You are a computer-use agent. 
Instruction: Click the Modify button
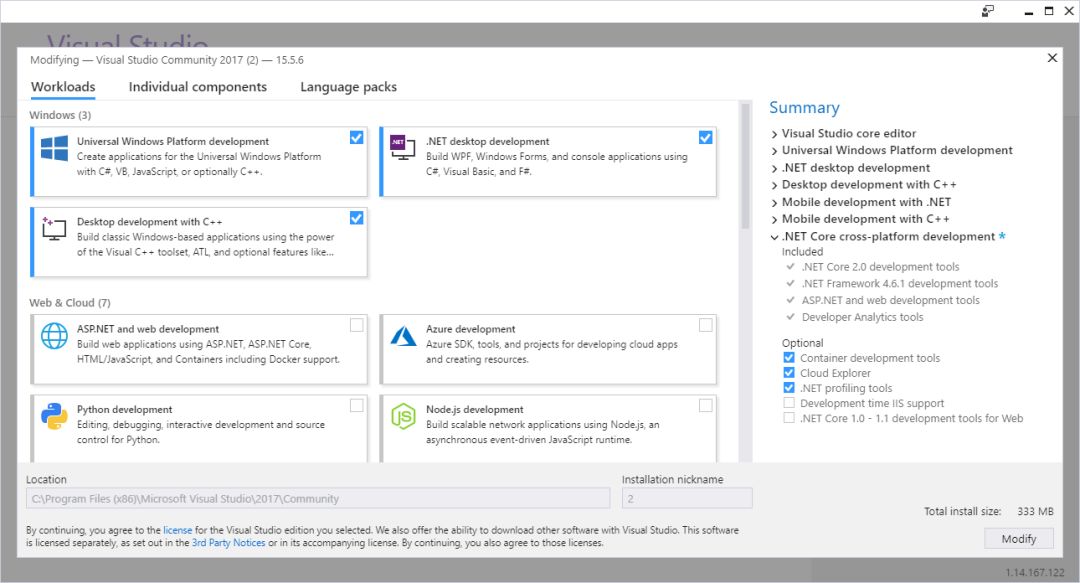1019,538
